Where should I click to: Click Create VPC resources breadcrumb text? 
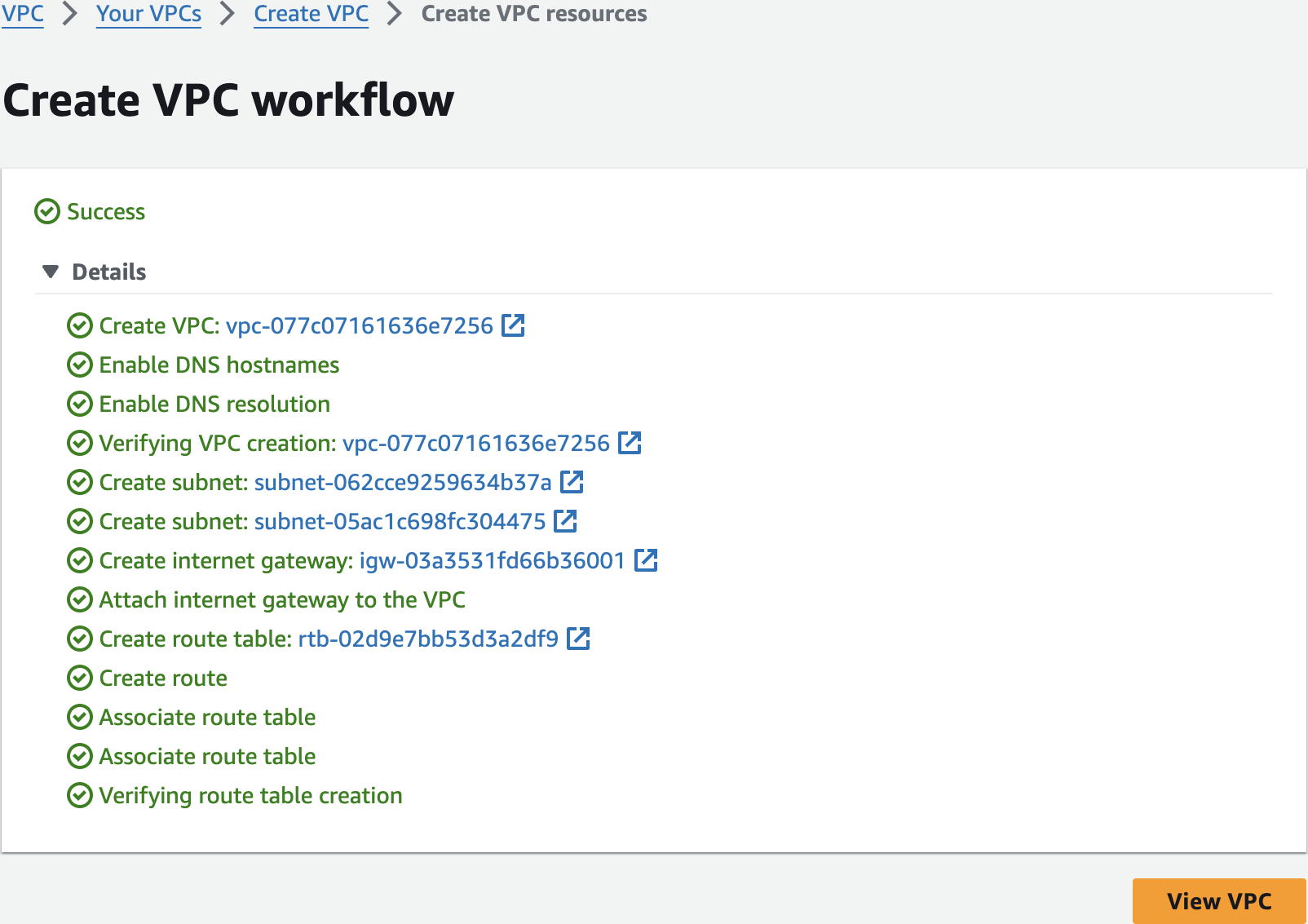534,14
